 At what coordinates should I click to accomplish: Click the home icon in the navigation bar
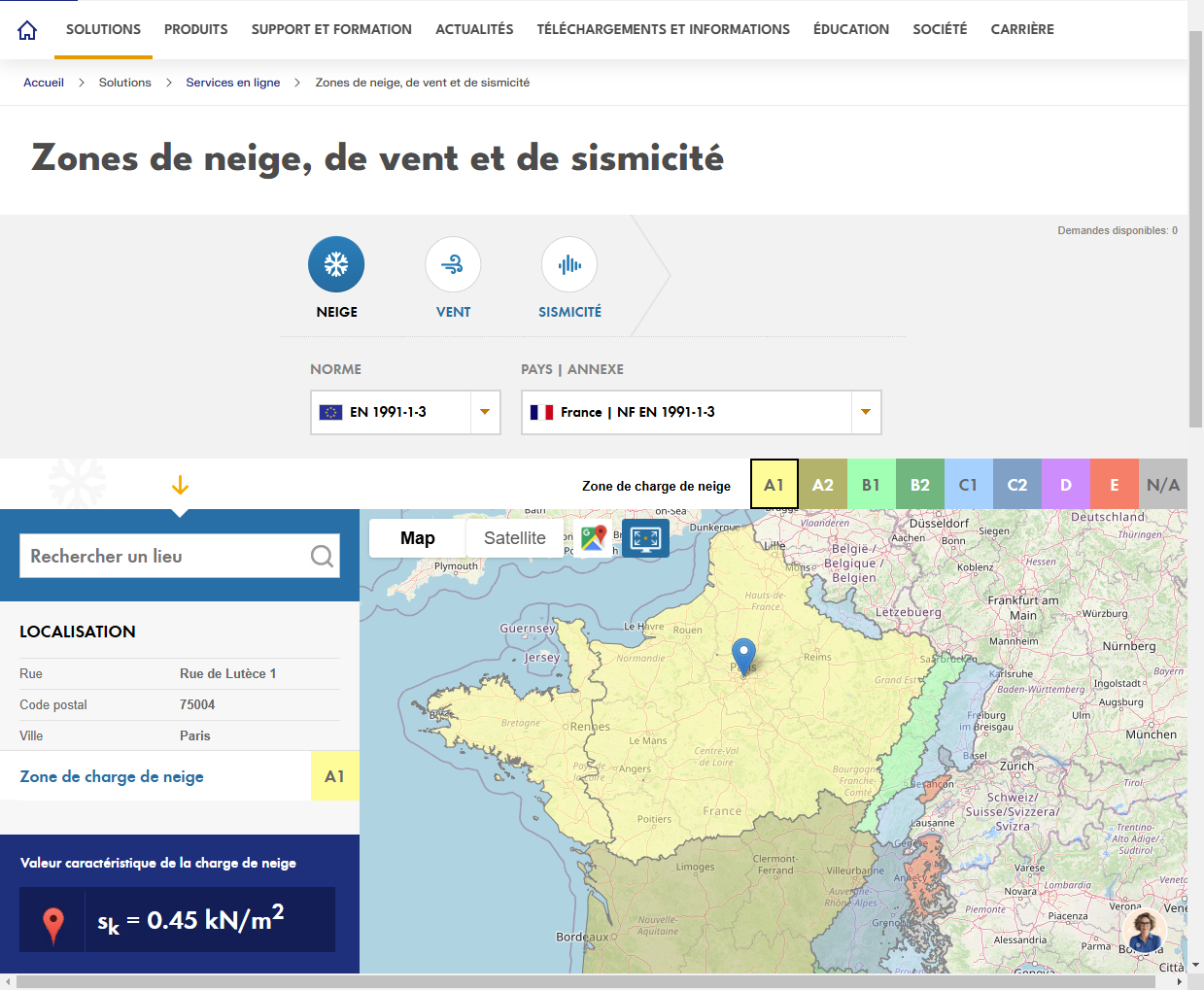(x=26, y=29)
